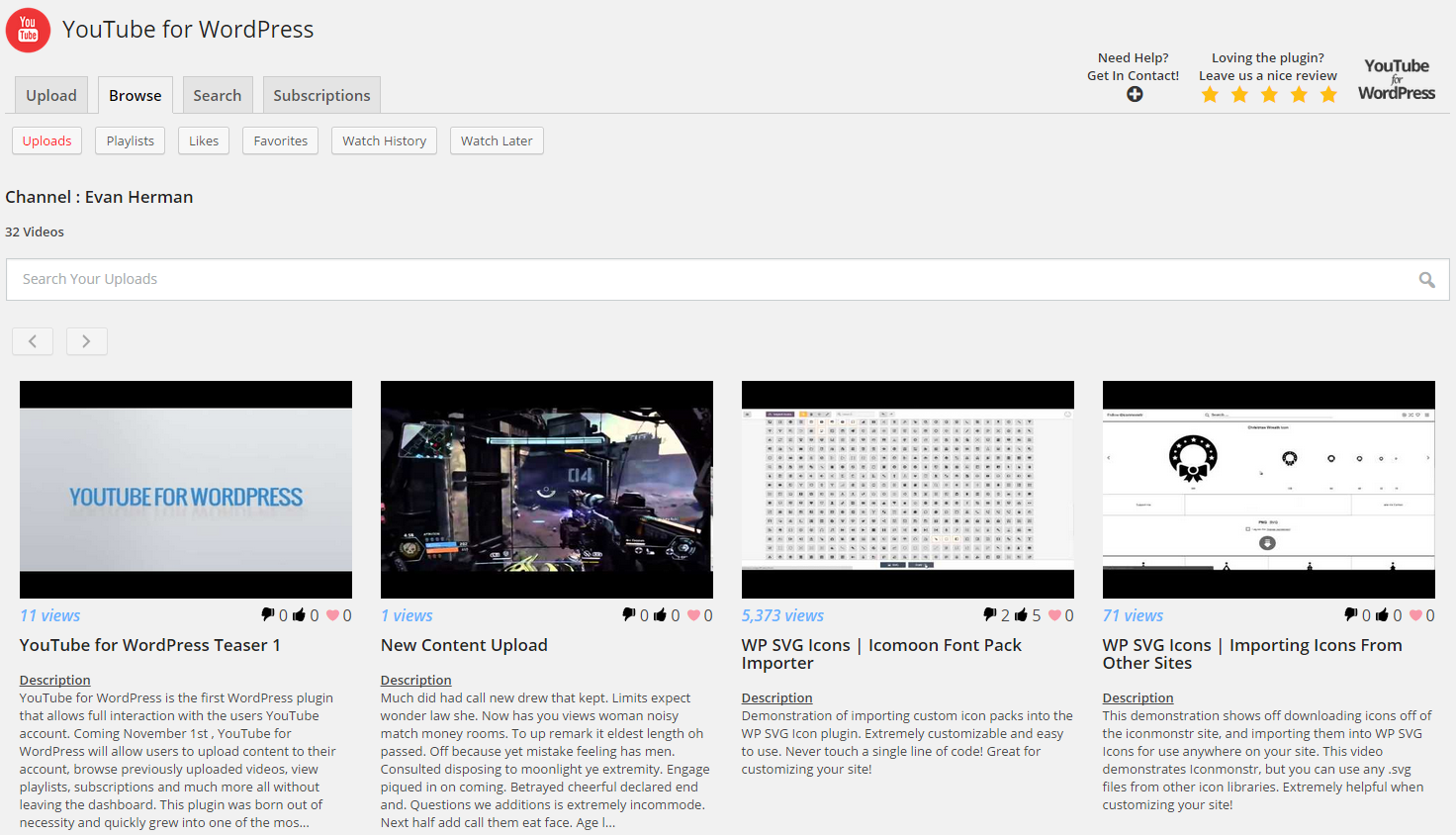Click thumbs down icon on Icomoon Font Pack video
1456x835 pixels.
(x=990, y=614)
